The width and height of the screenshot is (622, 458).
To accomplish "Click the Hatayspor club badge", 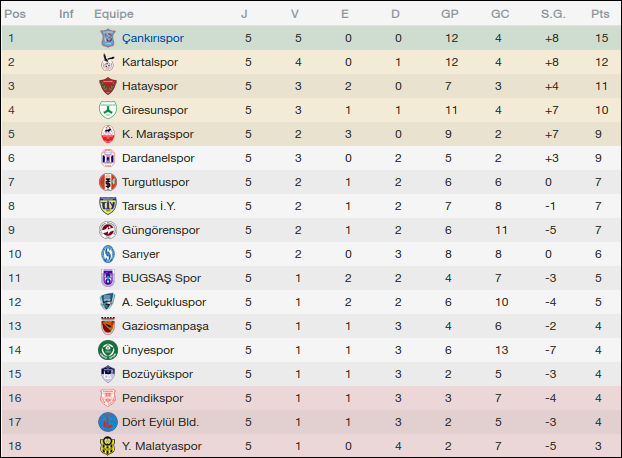I will [x=108, y=86].
